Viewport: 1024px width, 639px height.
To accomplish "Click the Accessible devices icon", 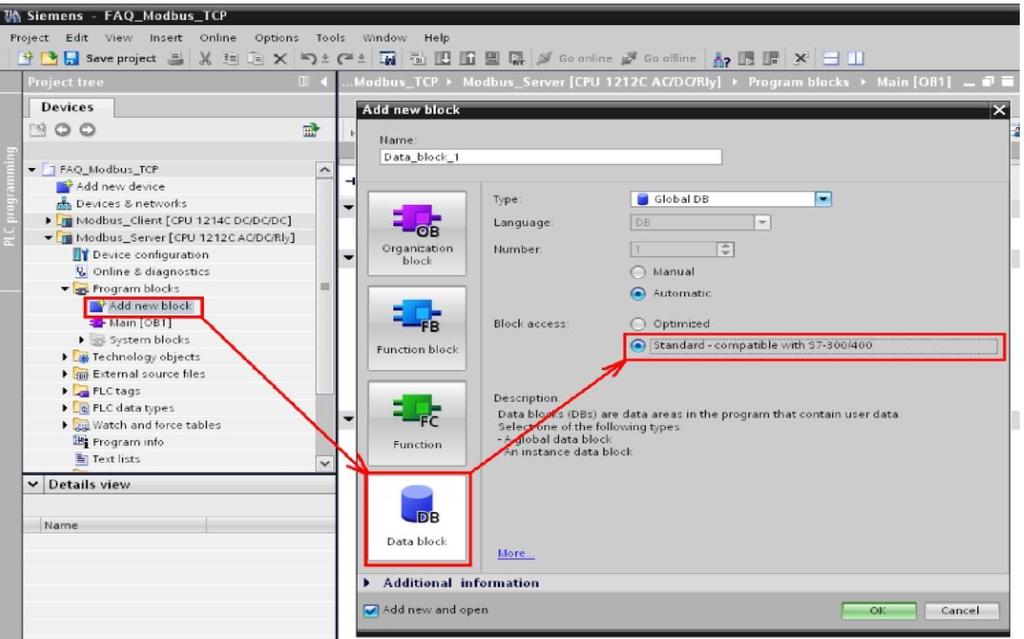I will 721,59.
